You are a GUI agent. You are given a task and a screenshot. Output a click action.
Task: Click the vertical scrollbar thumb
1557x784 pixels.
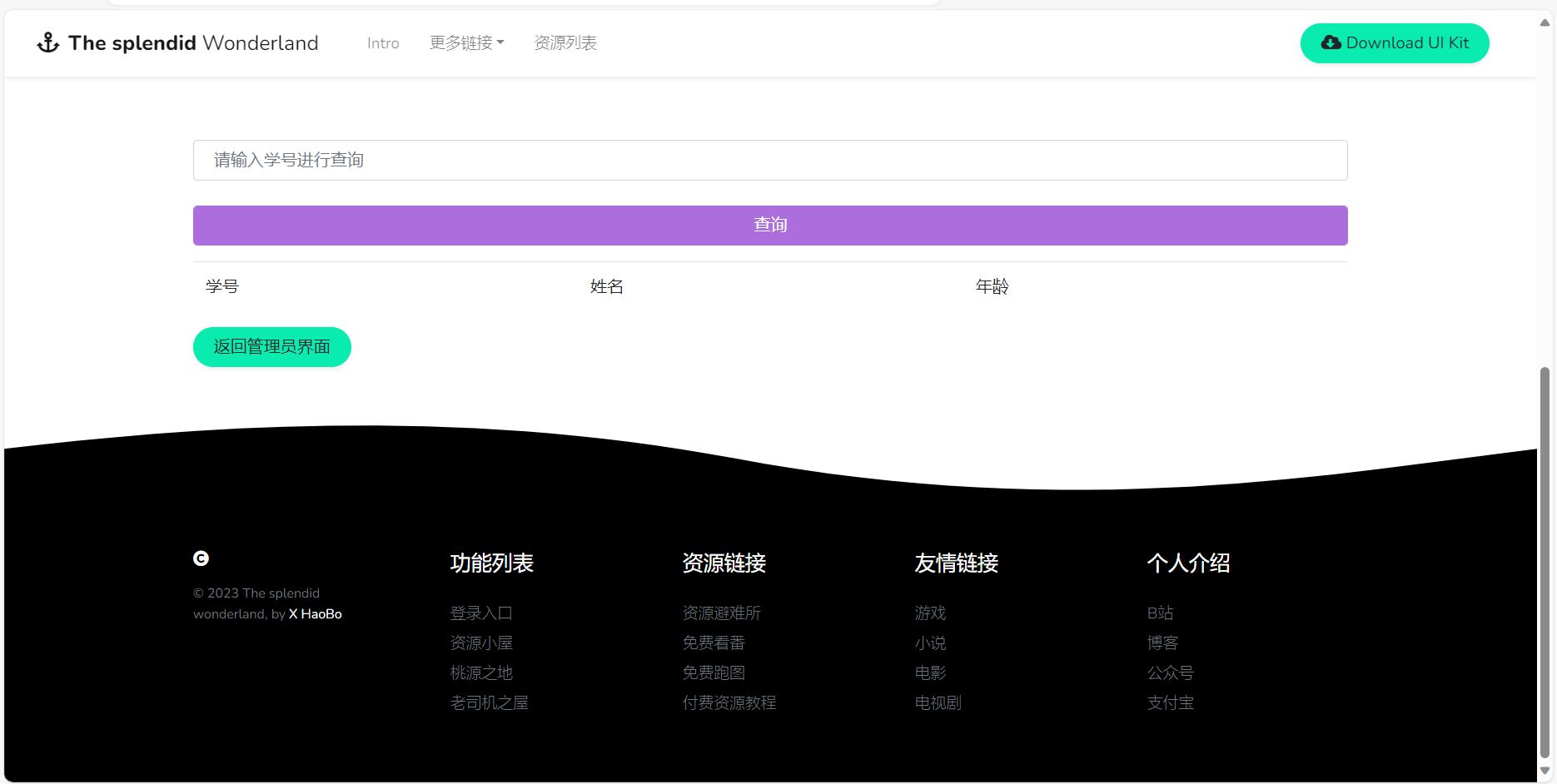(1545, 563)
